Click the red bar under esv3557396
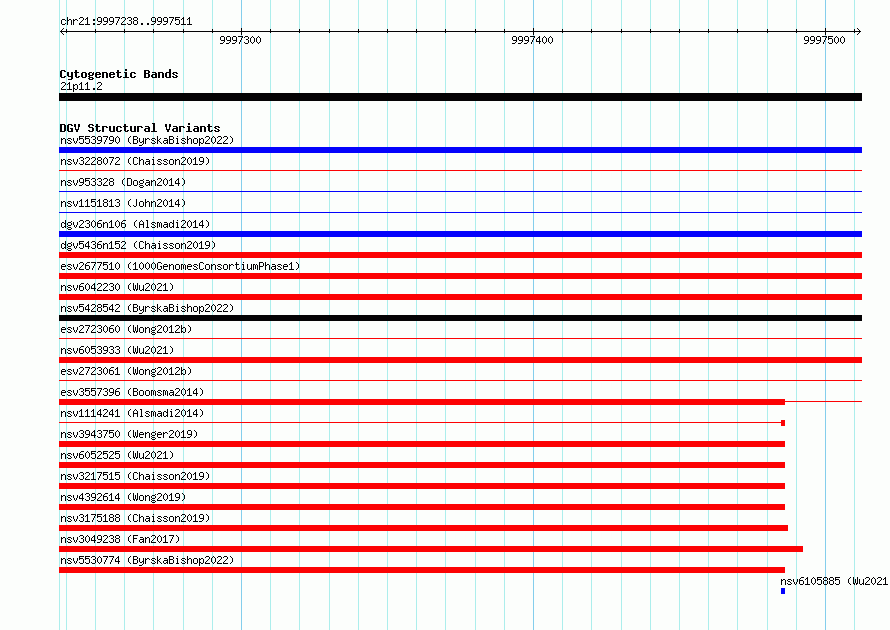This screenshot has height=630, width=890. [422, 402]
